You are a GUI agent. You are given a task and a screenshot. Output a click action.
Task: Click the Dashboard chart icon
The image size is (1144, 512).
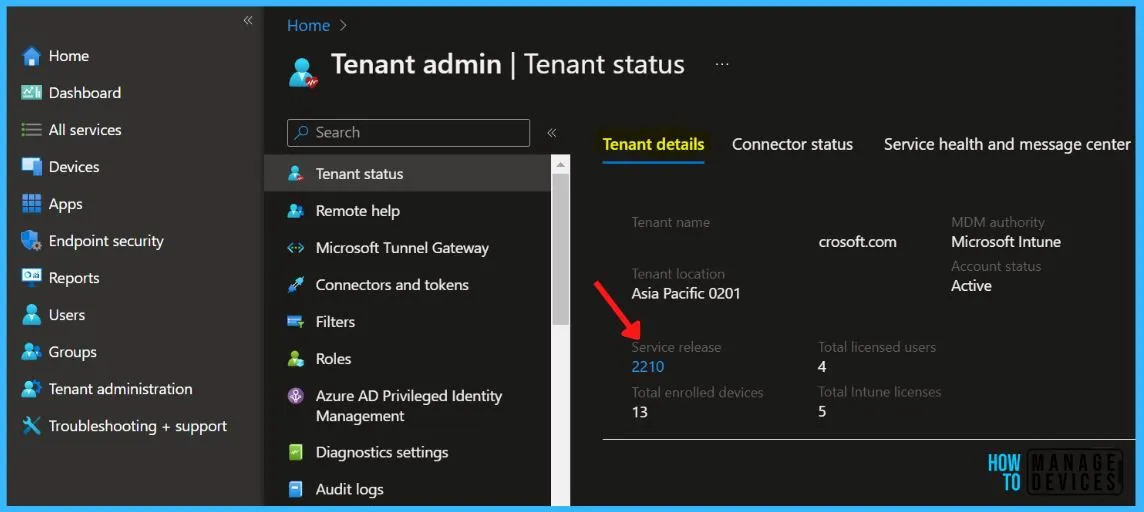(x=31, y=93)
